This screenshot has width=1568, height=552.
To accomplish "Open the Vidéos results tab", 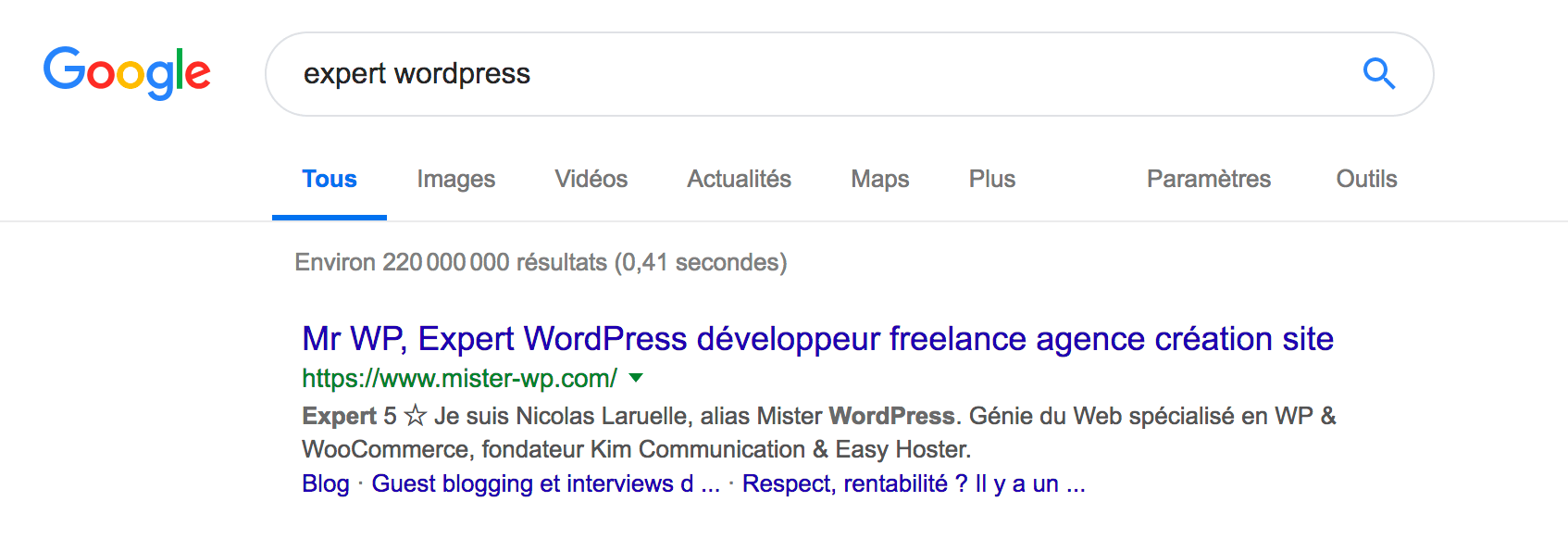I will 591,179.
